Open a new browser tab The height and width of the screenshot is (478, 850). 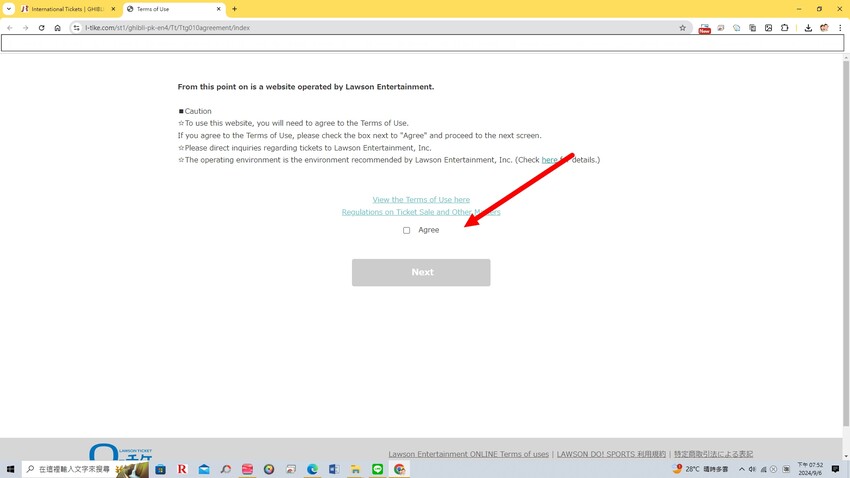[235, 9]
